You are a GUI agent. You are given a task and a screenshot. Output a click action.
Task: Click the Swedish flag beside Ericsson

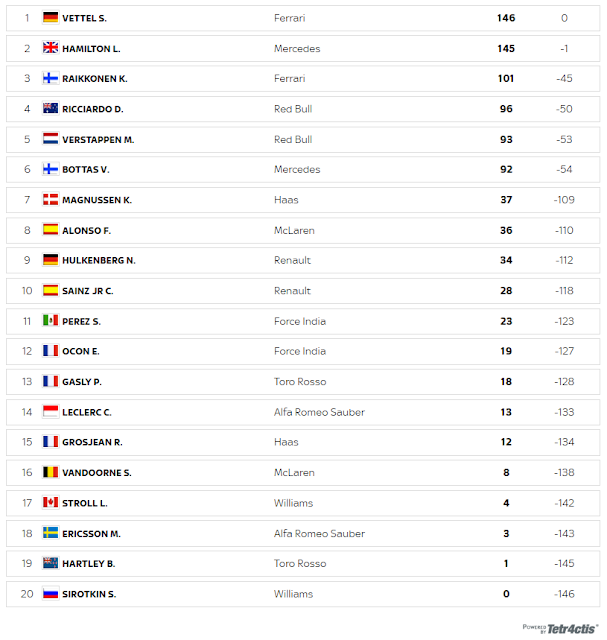point(51,533)
